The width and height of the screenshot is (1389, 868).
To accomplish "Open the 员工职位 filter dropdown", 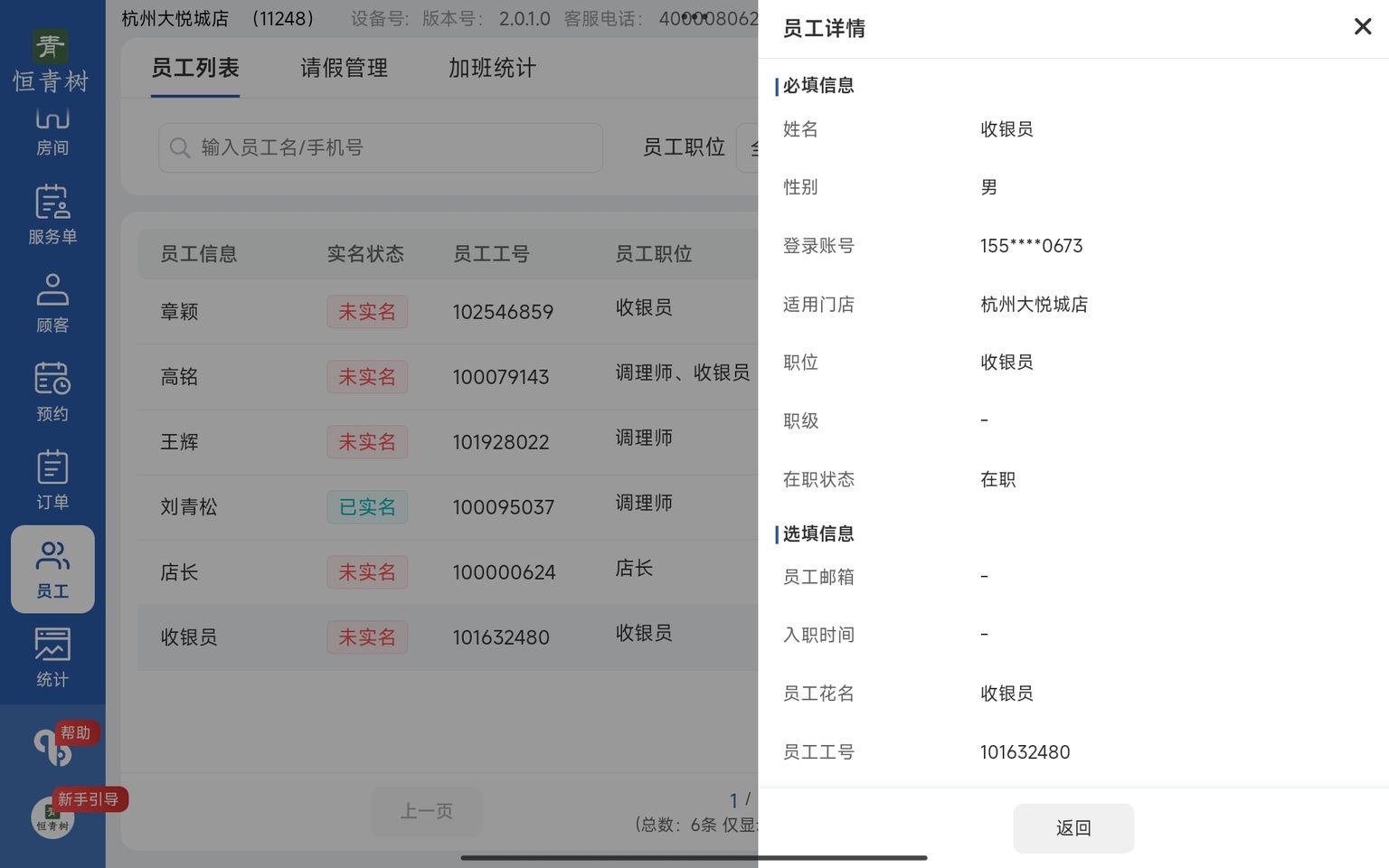I will pos(748,147).
